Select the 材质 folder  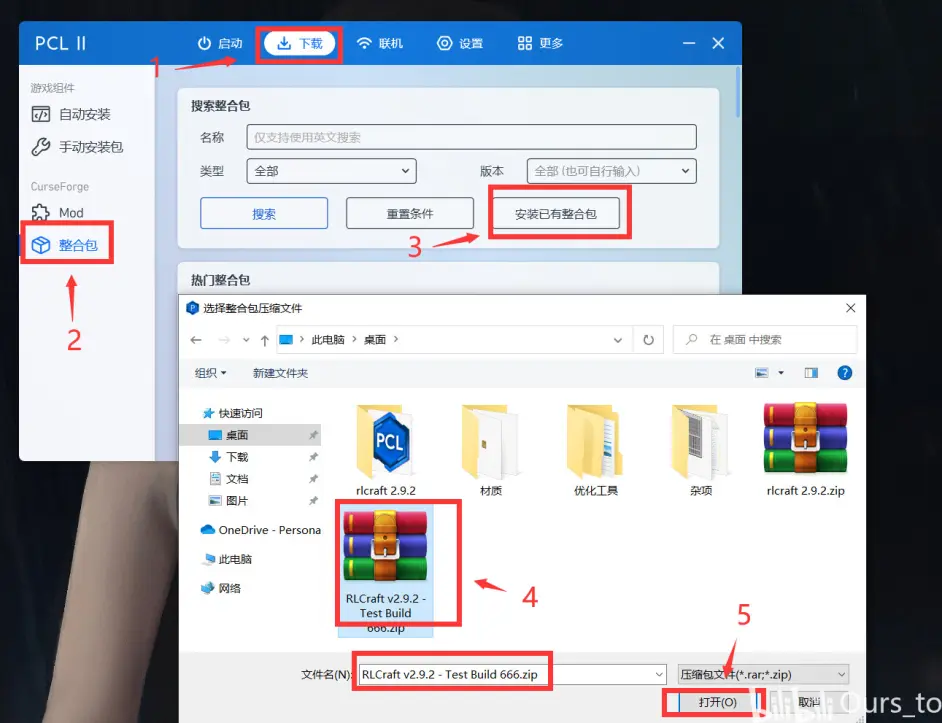click(x=491, y=451)
